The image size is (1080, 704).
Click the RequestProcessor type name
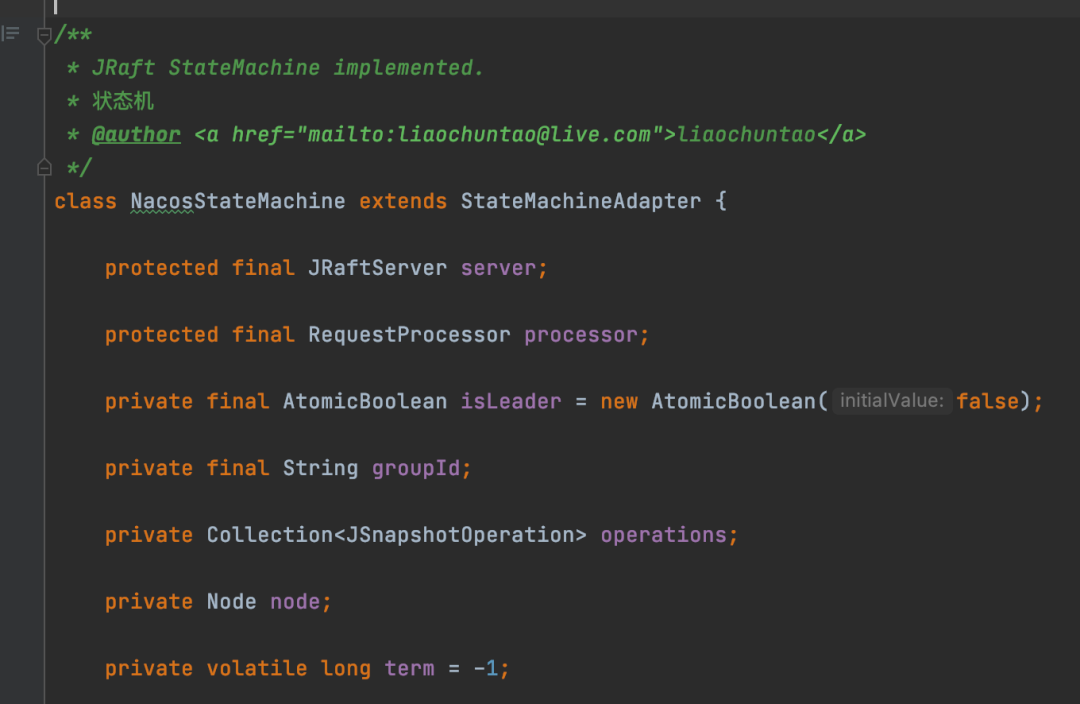[409, 335]
